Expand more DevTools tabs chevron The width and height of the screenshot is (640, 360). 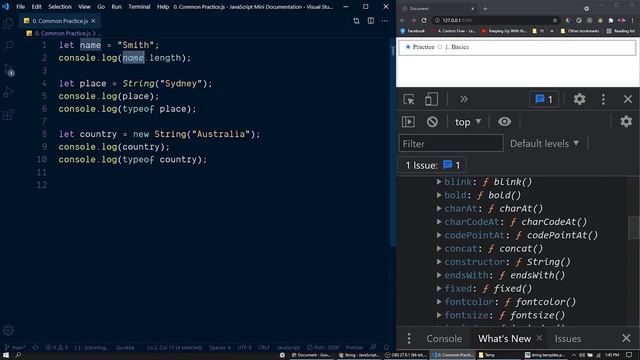pyautogui.click(x=464, y=99)
